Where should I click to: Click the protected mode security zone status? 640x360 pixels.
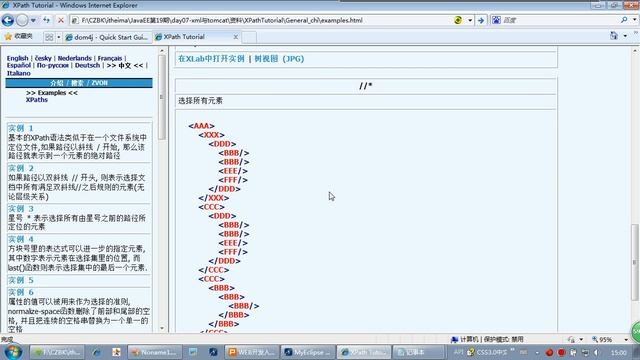(487, 340)
